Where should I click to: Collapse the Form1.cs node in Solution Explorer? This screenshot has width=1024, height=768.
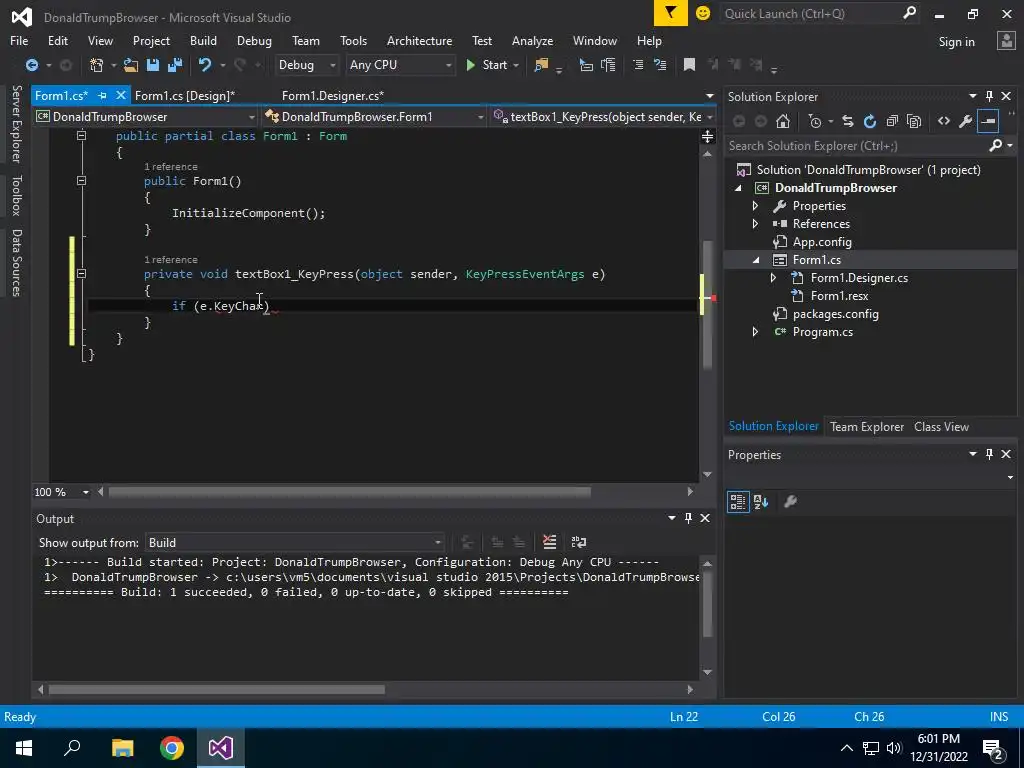point(756,260)
